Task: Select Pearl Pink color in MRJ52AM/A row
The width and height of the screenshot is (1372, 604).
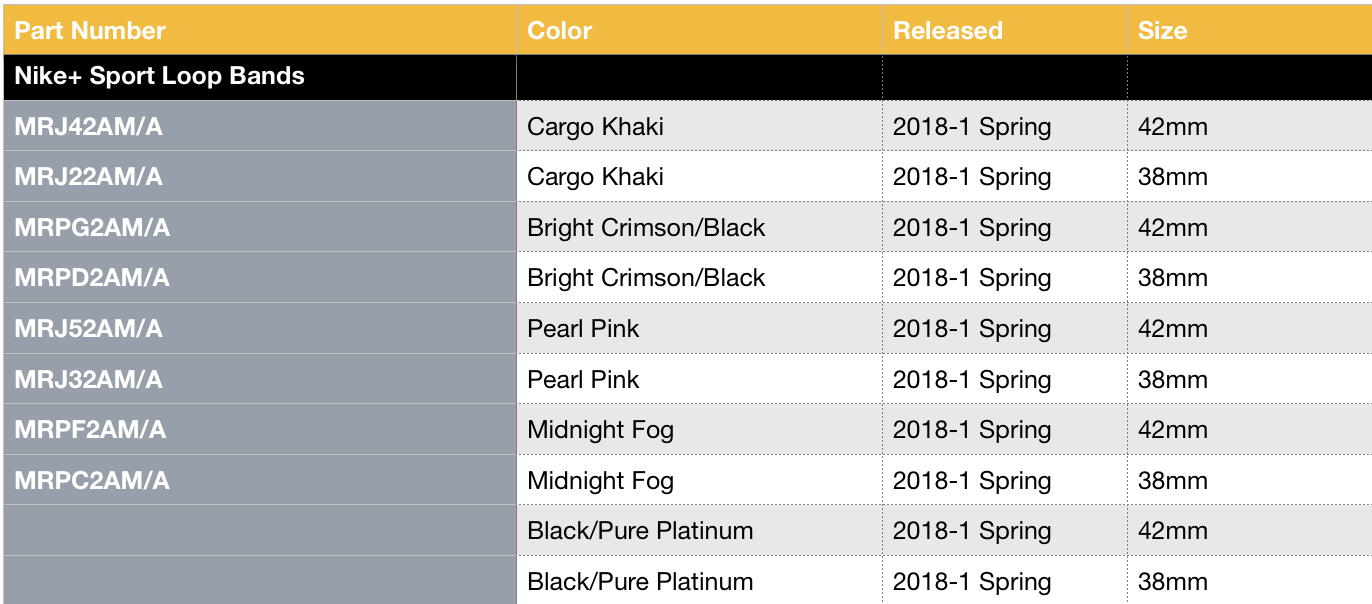Action: pos(583,329)
